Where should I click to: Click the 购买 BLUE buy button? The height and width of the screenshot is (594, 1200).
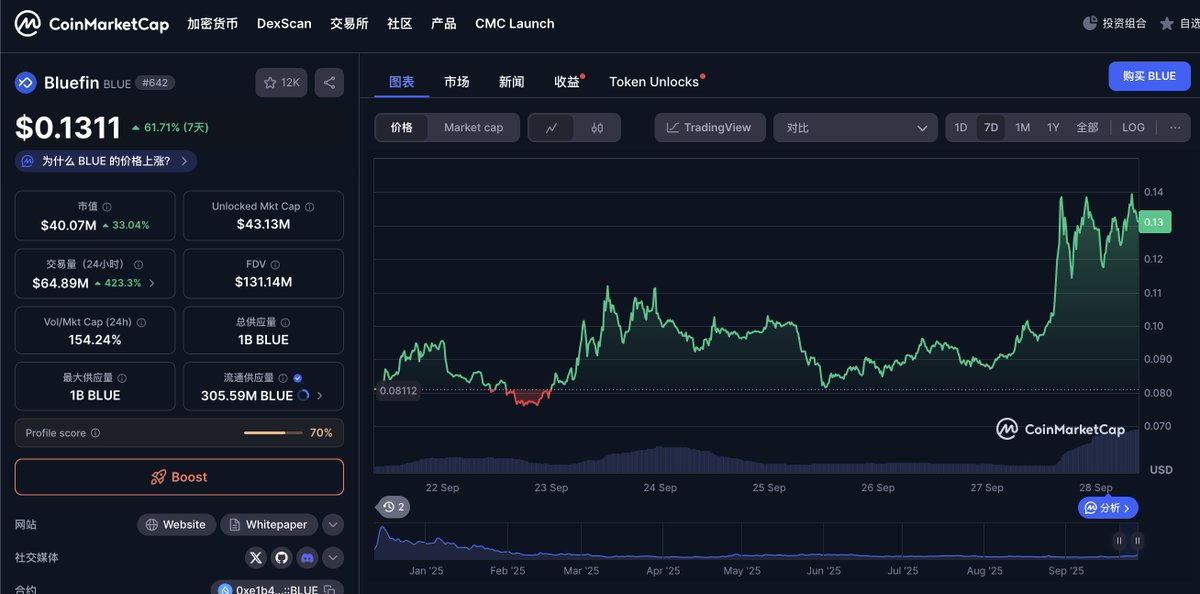(x=1148, y=76)
